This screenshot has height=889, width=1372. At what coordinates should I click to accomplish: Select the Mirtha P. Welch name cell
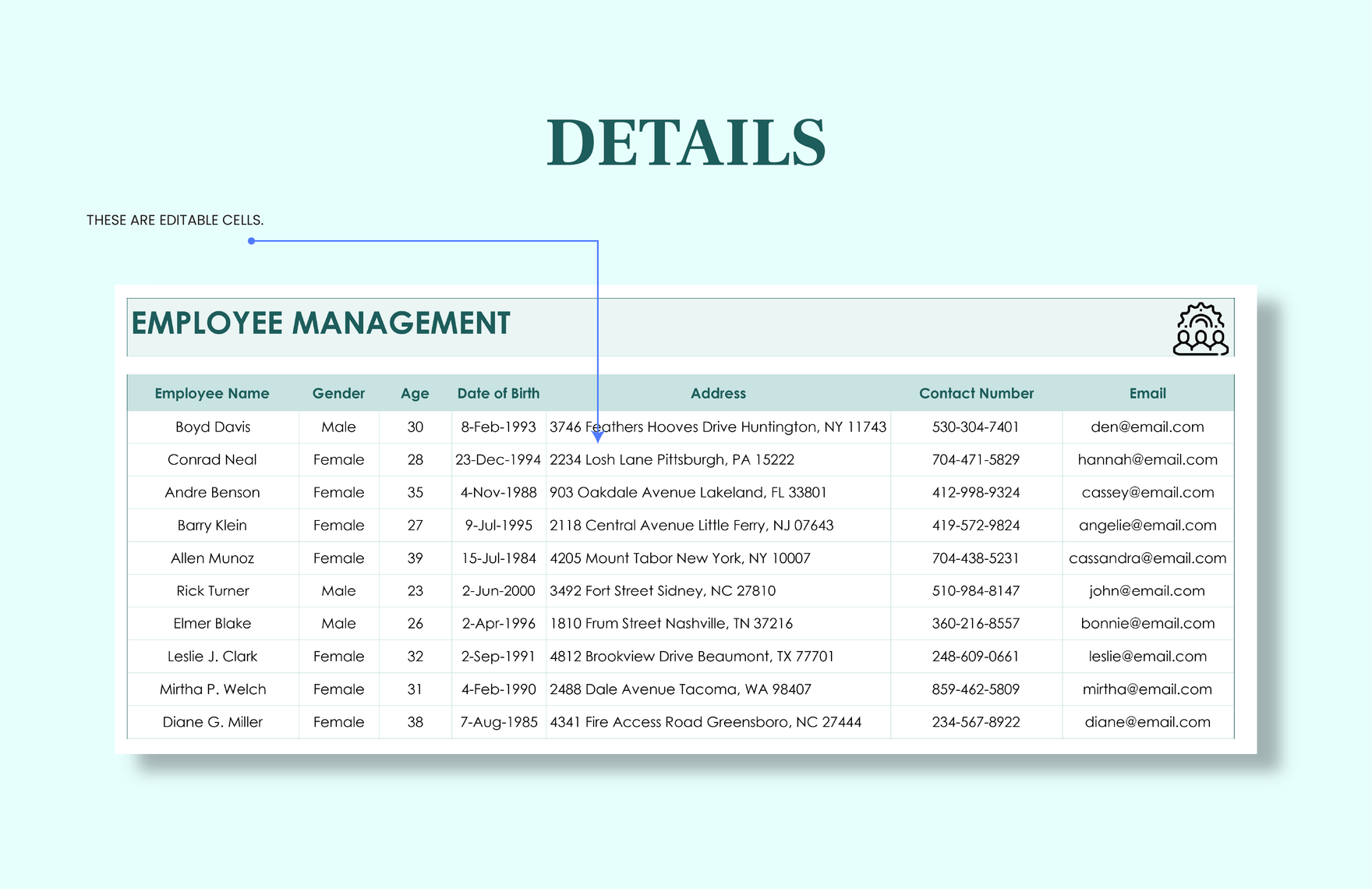(213, 689)
